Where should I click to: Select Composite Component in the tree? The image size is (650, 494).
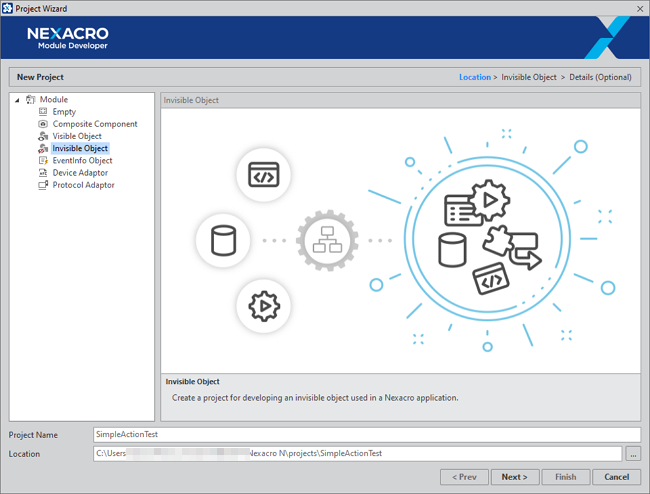coord(95,124)
